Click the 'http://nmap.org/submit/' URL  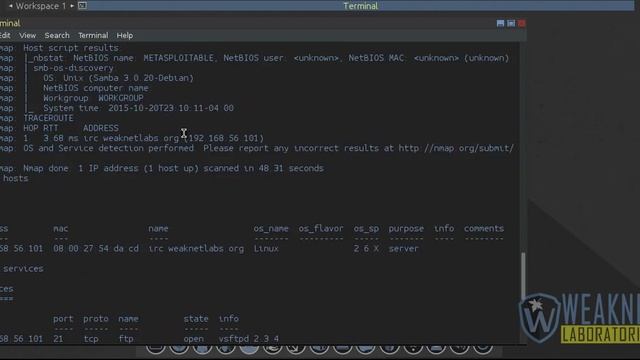(456, 148)
